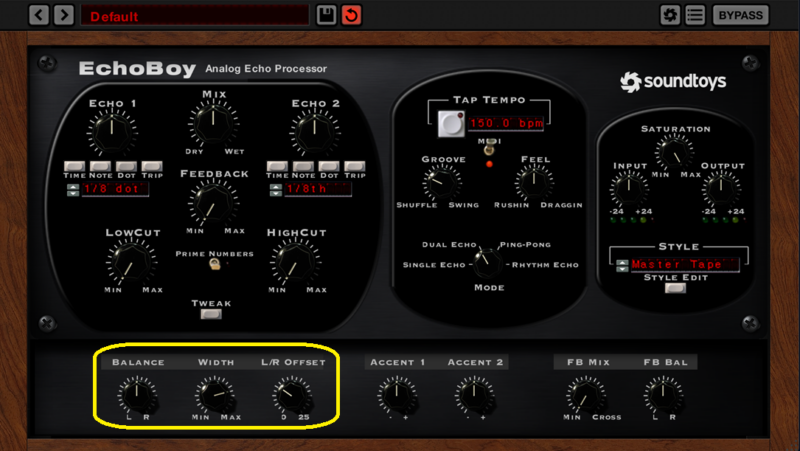Toggle the Prime Numbers switch
This screenshot has width=800, height=451.
(x=215, y=264)
